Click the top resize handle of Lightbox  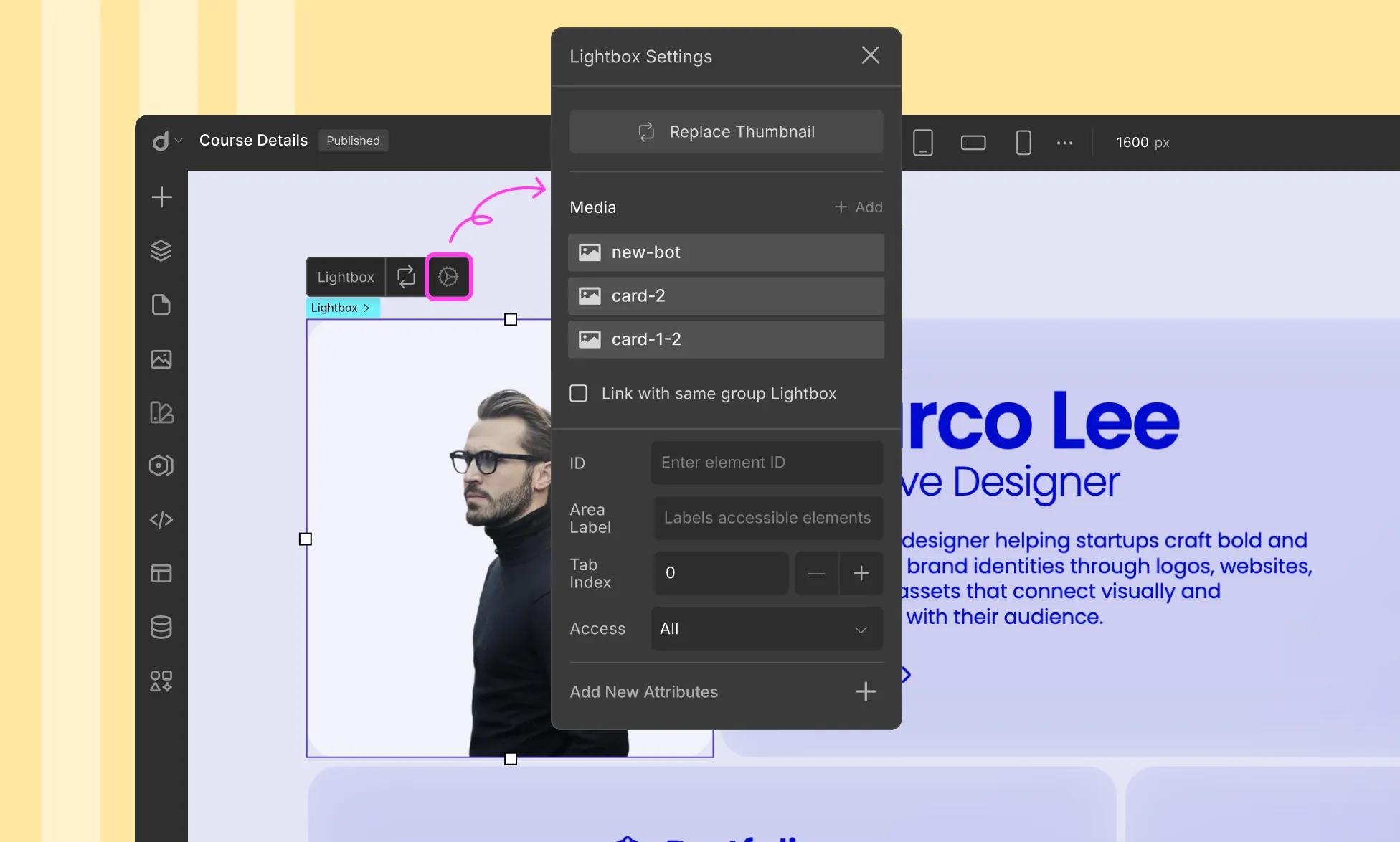(511, 319)
